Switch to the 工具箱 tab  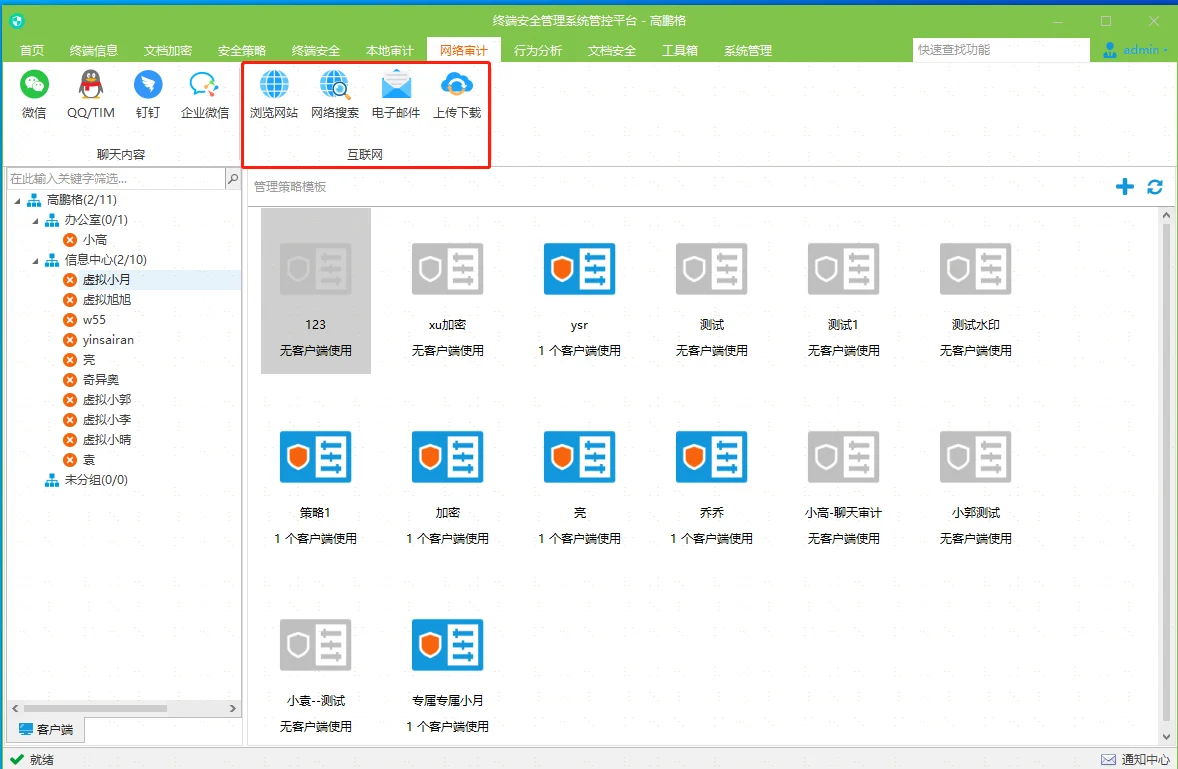click(680, 50)
